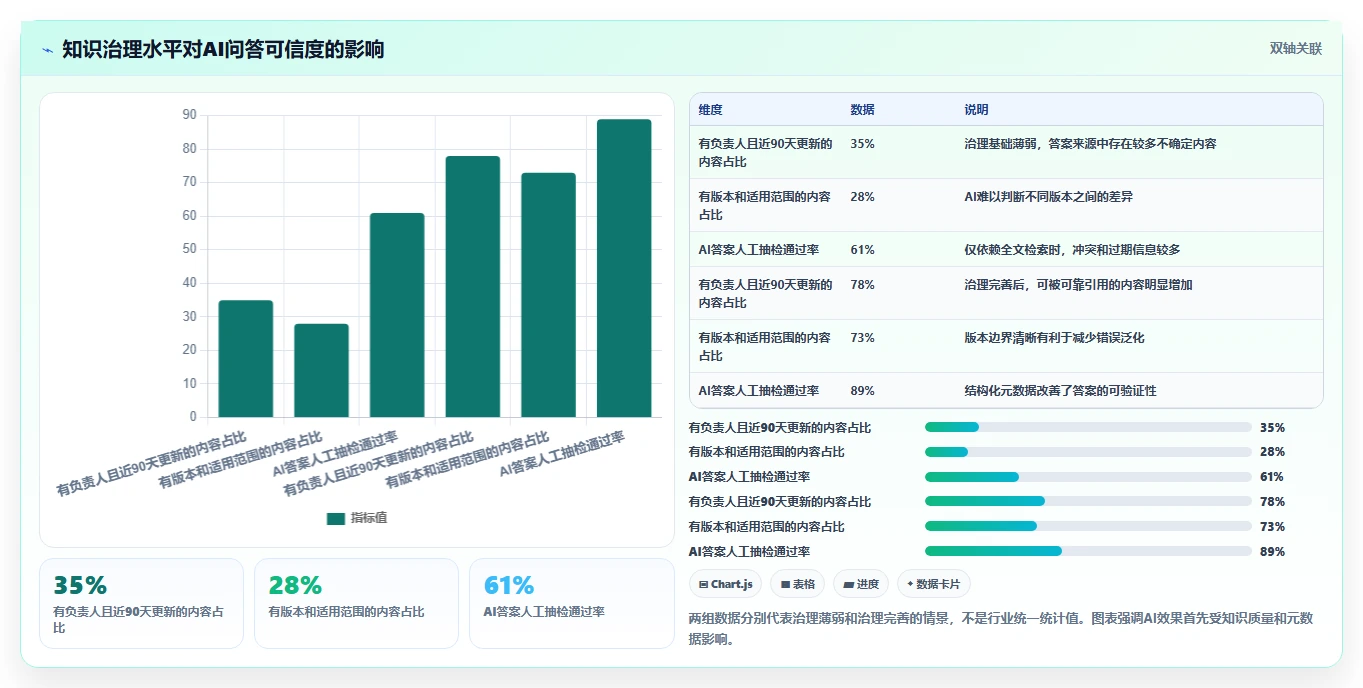Open the 28% data card under the chart
Image resolution: width=1363 pixels, height=688 pixels.
(x=356, y=603)
